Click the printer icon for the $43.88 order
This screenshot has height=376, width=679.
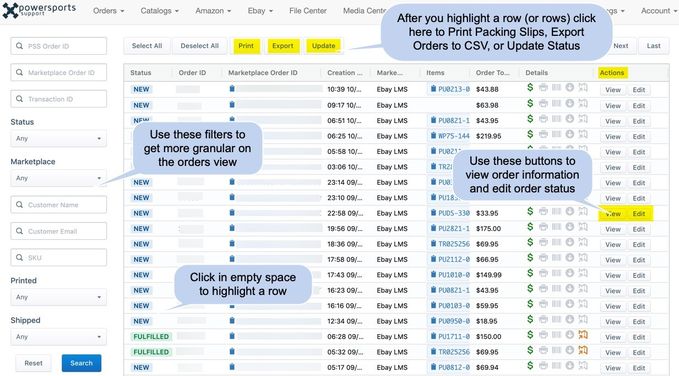coord(543,88)
